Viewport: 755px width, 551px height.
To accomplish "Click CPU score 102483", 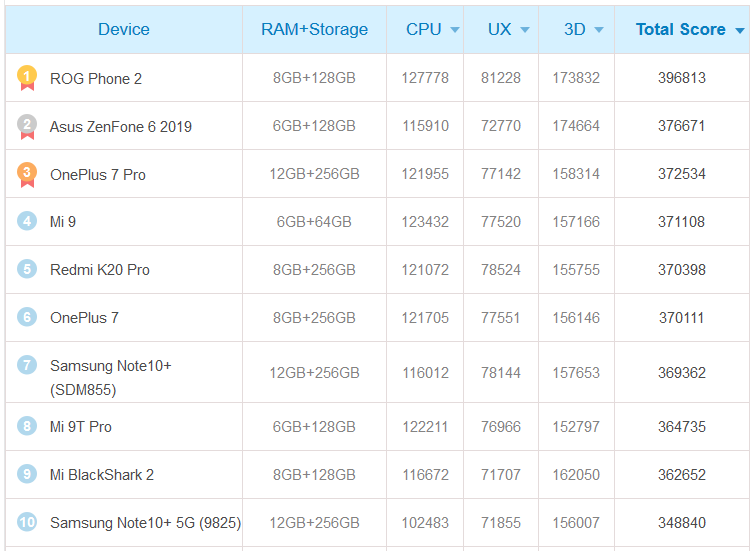I will tap(425, 523).
